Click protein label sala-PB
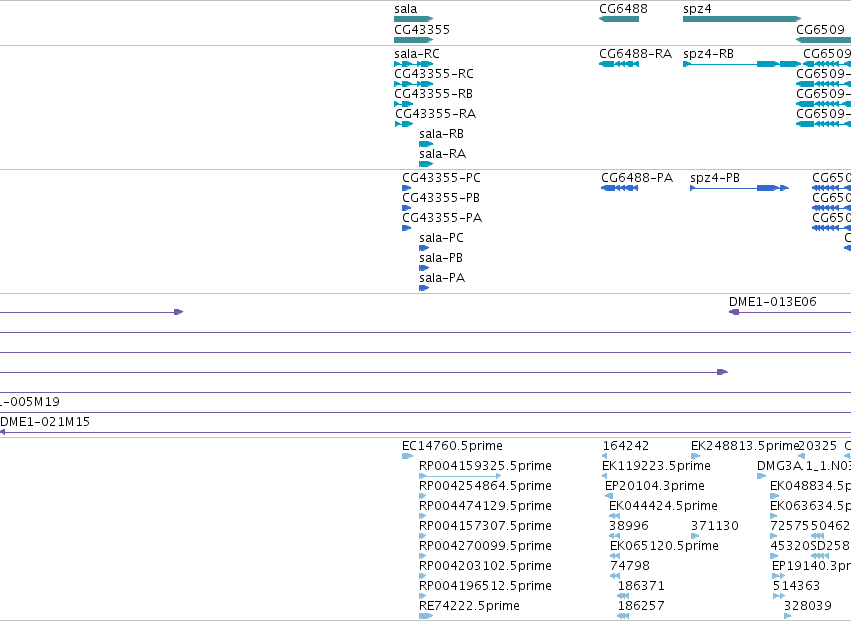 [x=441, y=258]
